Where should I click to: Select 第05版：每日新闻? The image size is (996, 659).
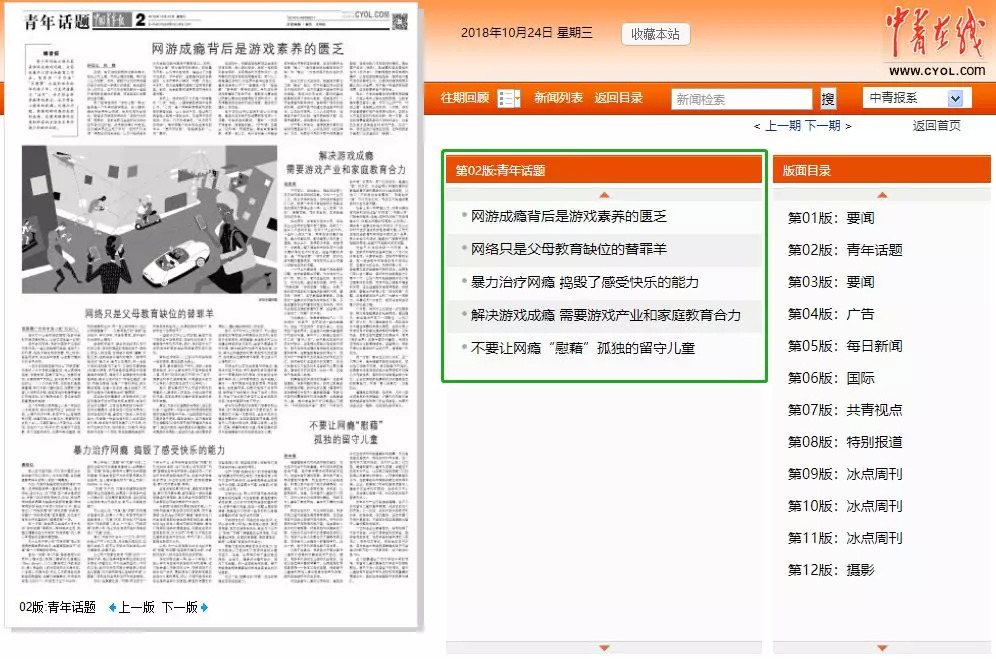845,346
